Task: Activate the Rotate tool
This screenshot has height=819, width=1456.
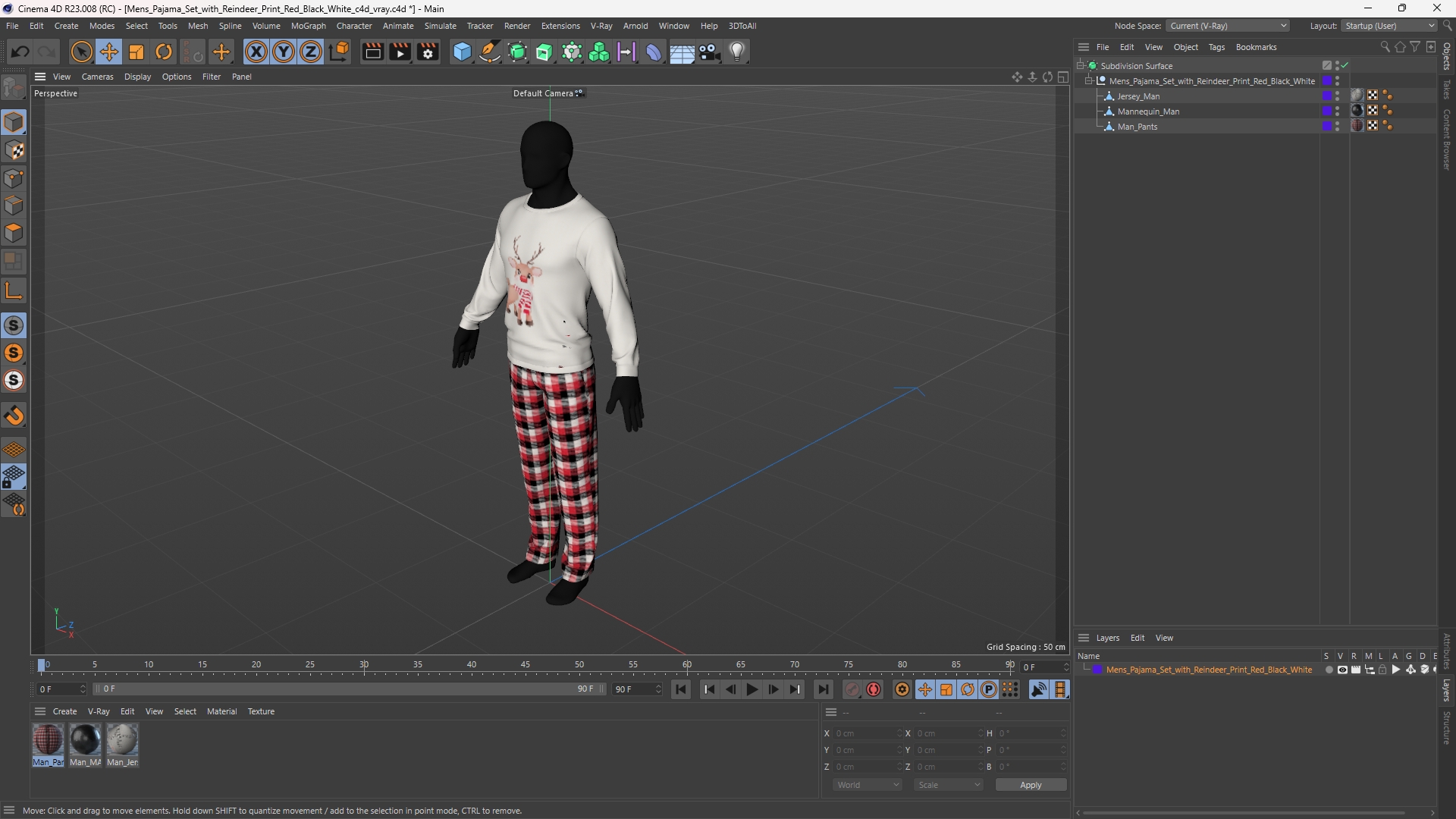Action: pyautogui.click(x=164, y=52)
